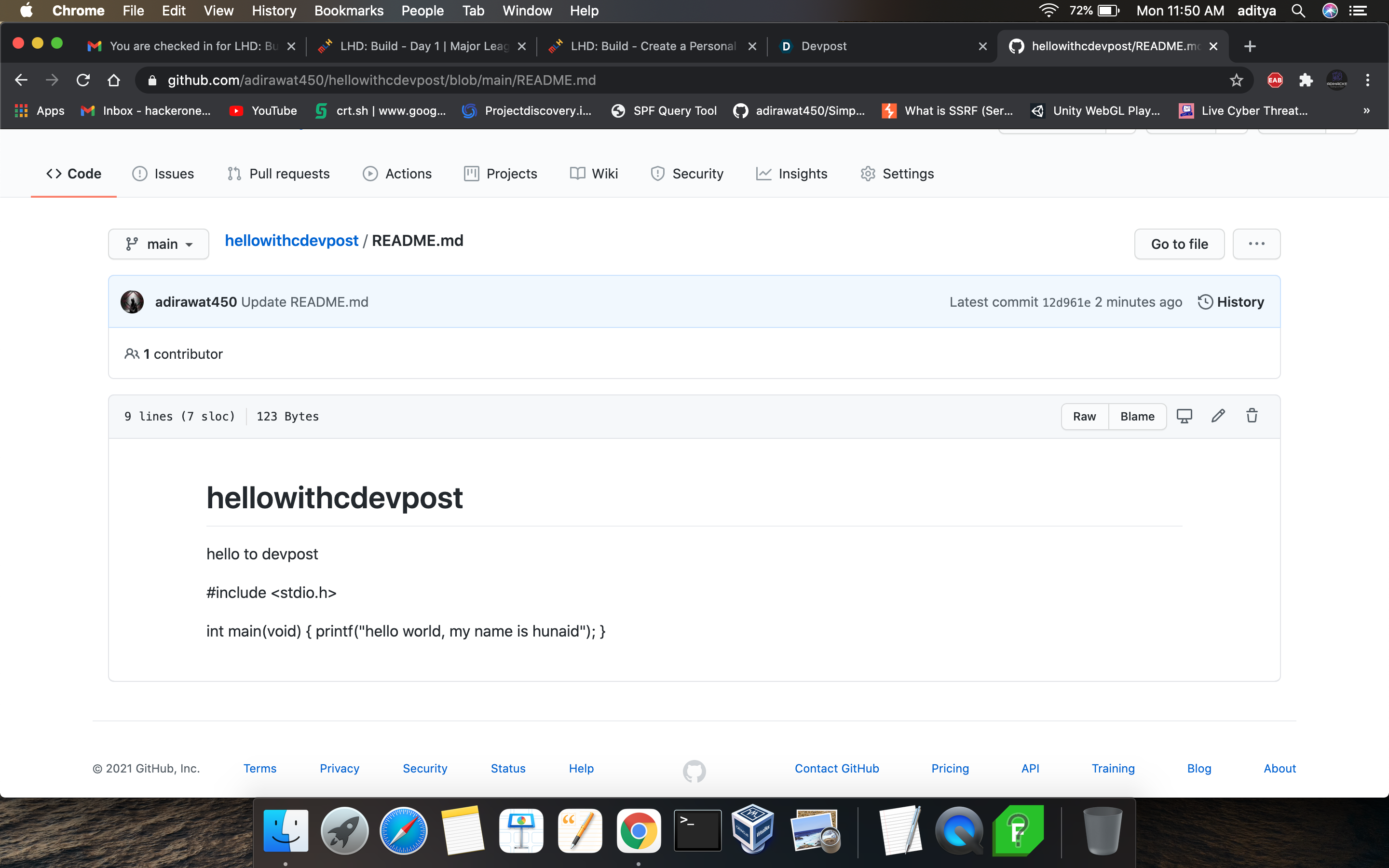This screenshot has width=1389, height=868.
Task: Open the Insights tab
Action: (x=791, y=174)
